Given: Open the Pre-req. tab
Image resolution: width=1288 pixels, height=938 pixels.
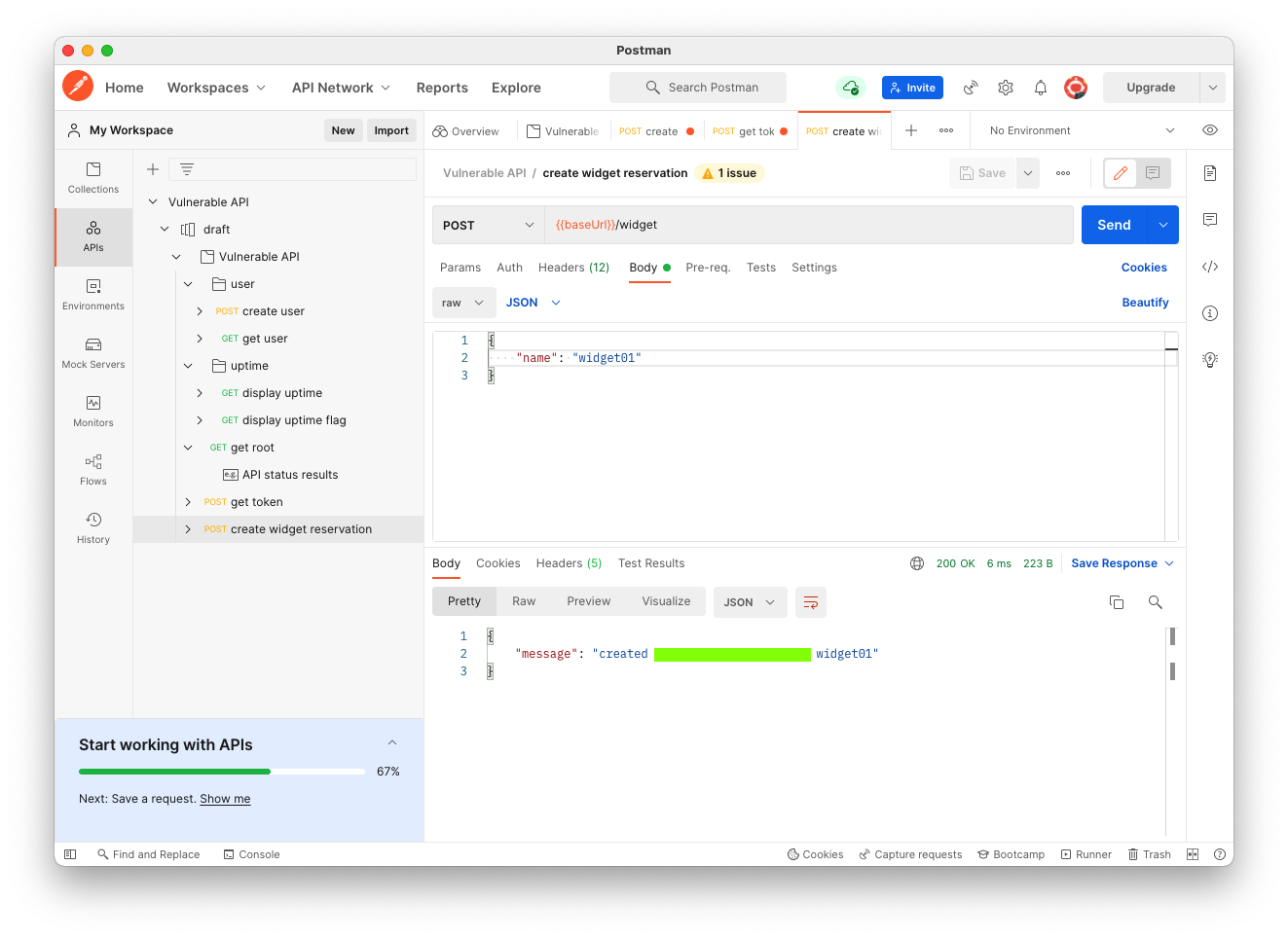Looking at the screenshot, I should pyautogui.click(x=708, y=268).
